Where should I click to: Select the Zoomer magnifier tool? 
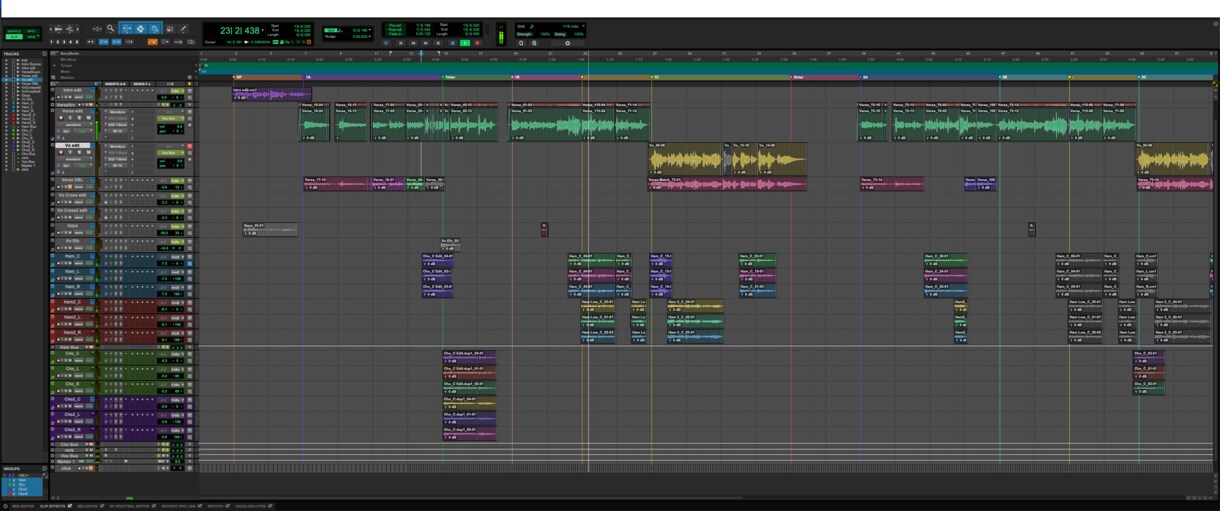(x=111, y=29)
